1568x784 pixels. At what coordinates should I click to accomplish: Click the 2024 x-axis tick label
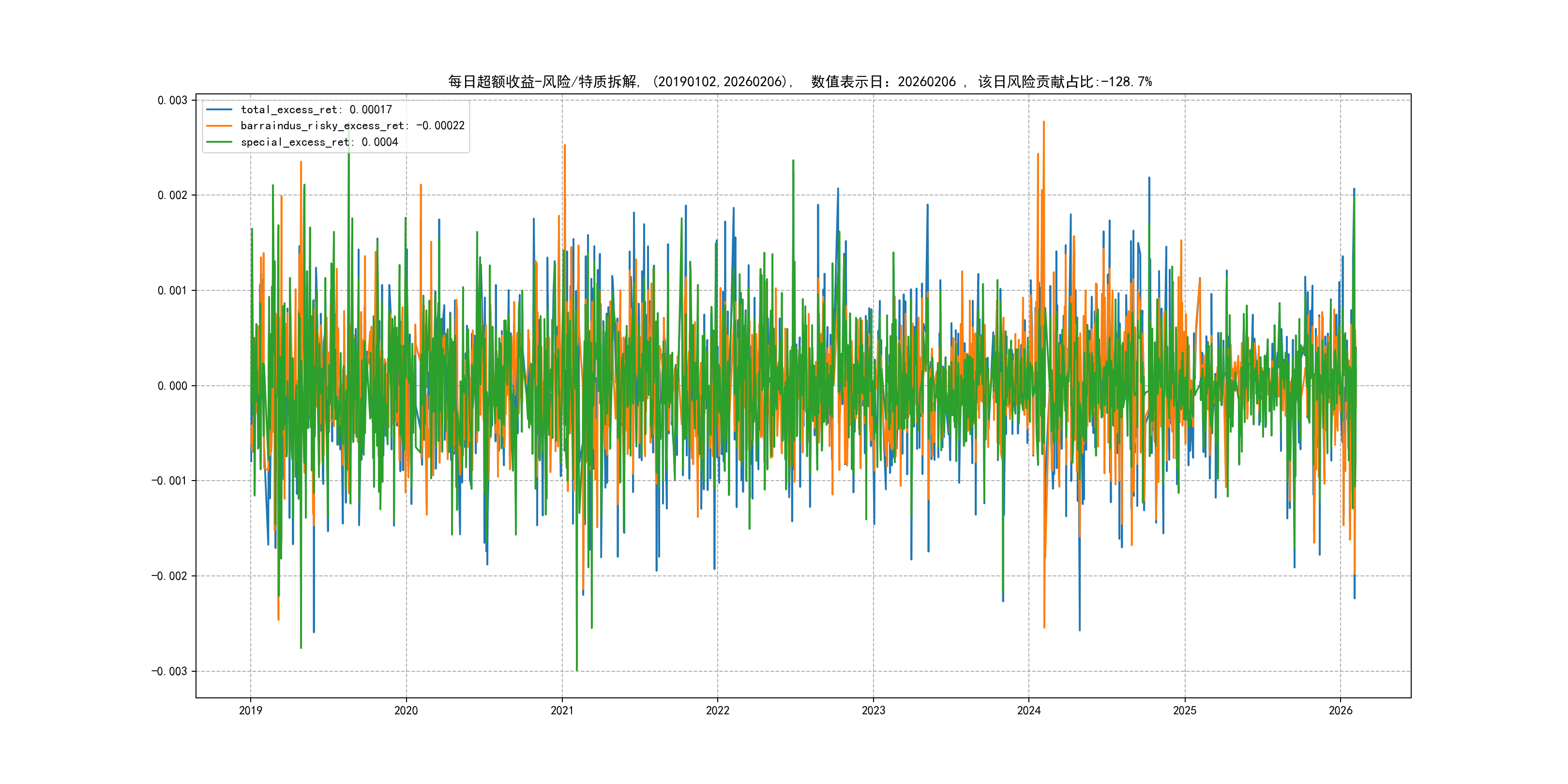(1029, 710)
